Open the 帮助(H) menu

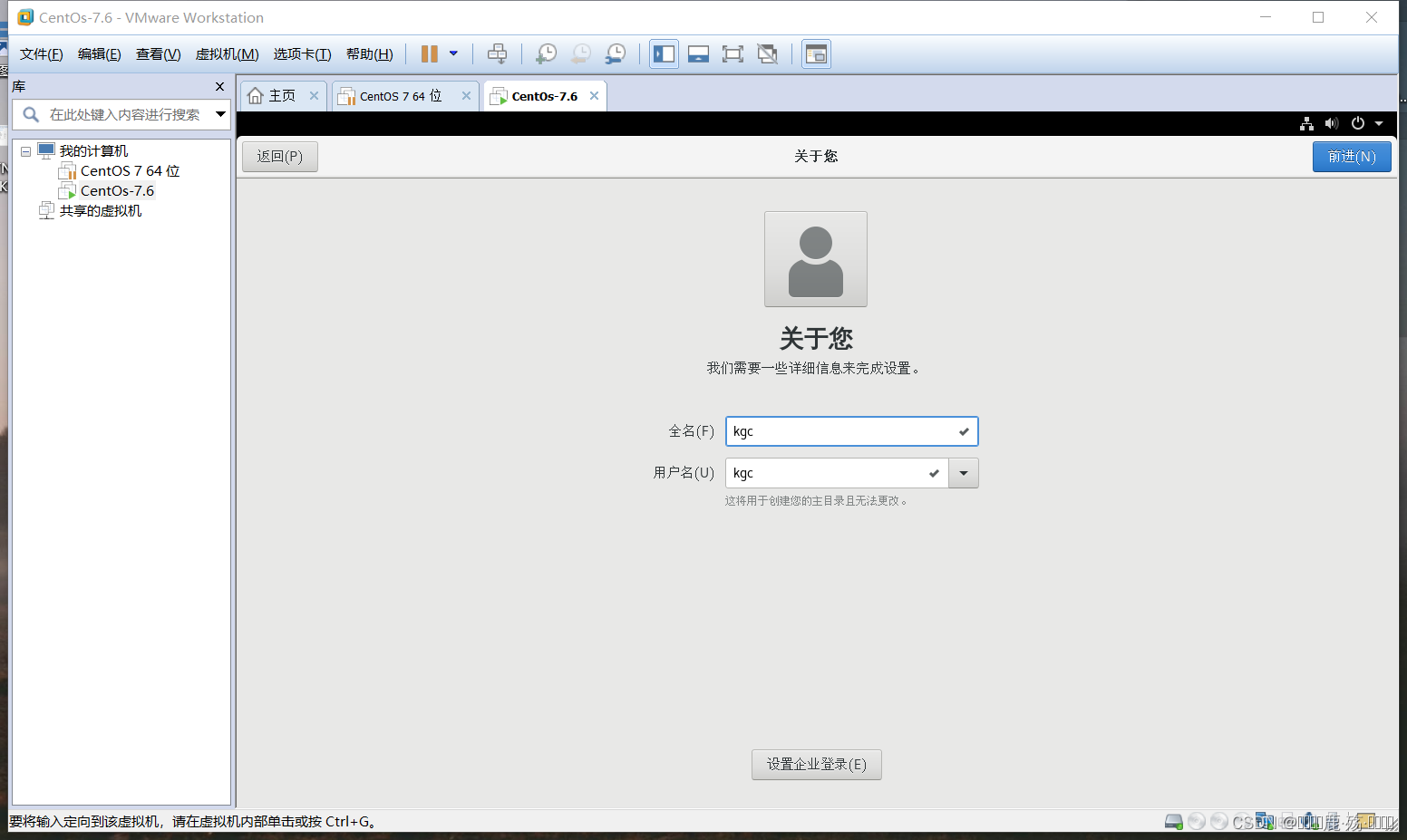click(370, 54)
